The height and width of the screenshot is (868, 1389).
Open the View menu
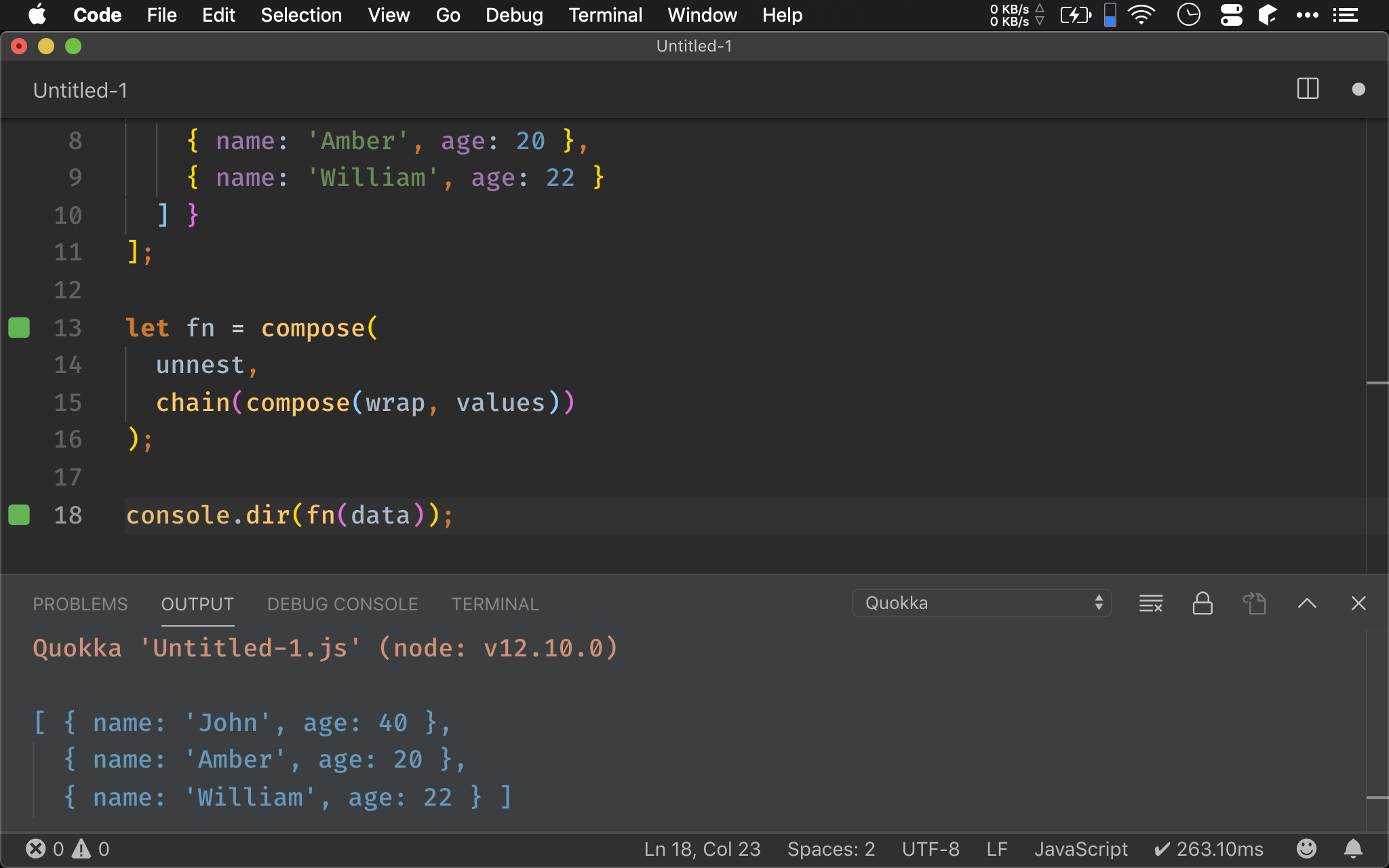[389, 15]
